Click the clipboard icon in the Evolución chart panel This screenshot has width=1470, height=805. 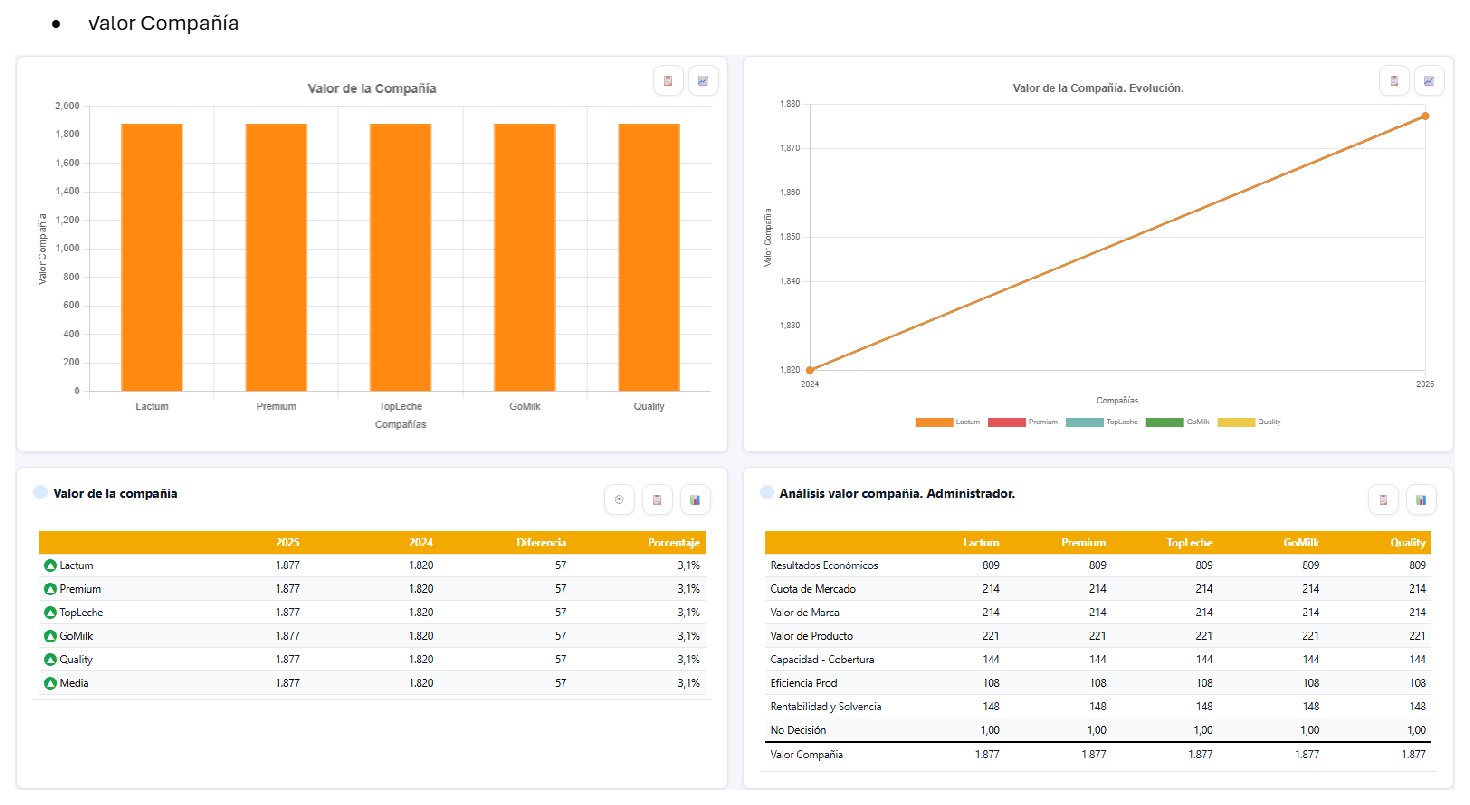1394,81
